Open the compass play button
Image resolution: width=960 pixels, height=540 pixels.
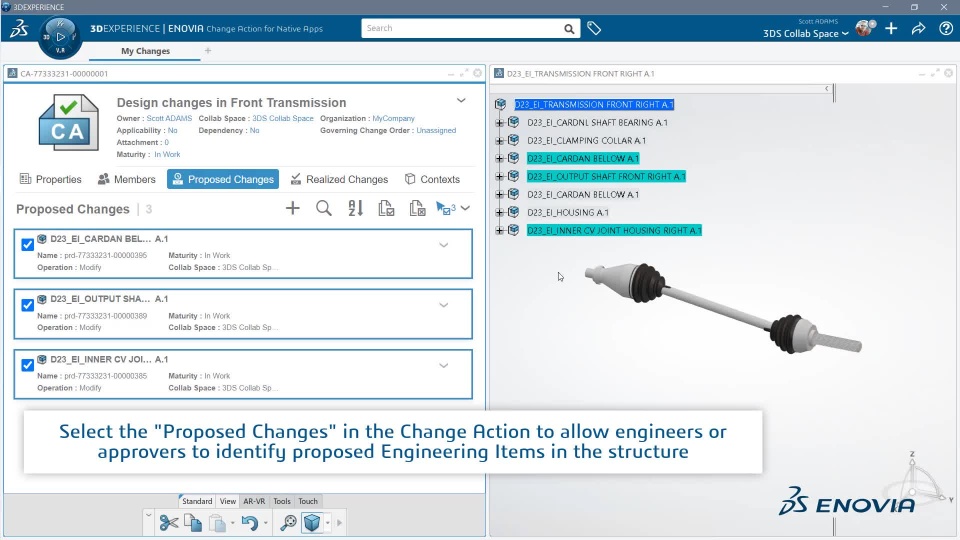pyautogui.click(x=60, y=37)
